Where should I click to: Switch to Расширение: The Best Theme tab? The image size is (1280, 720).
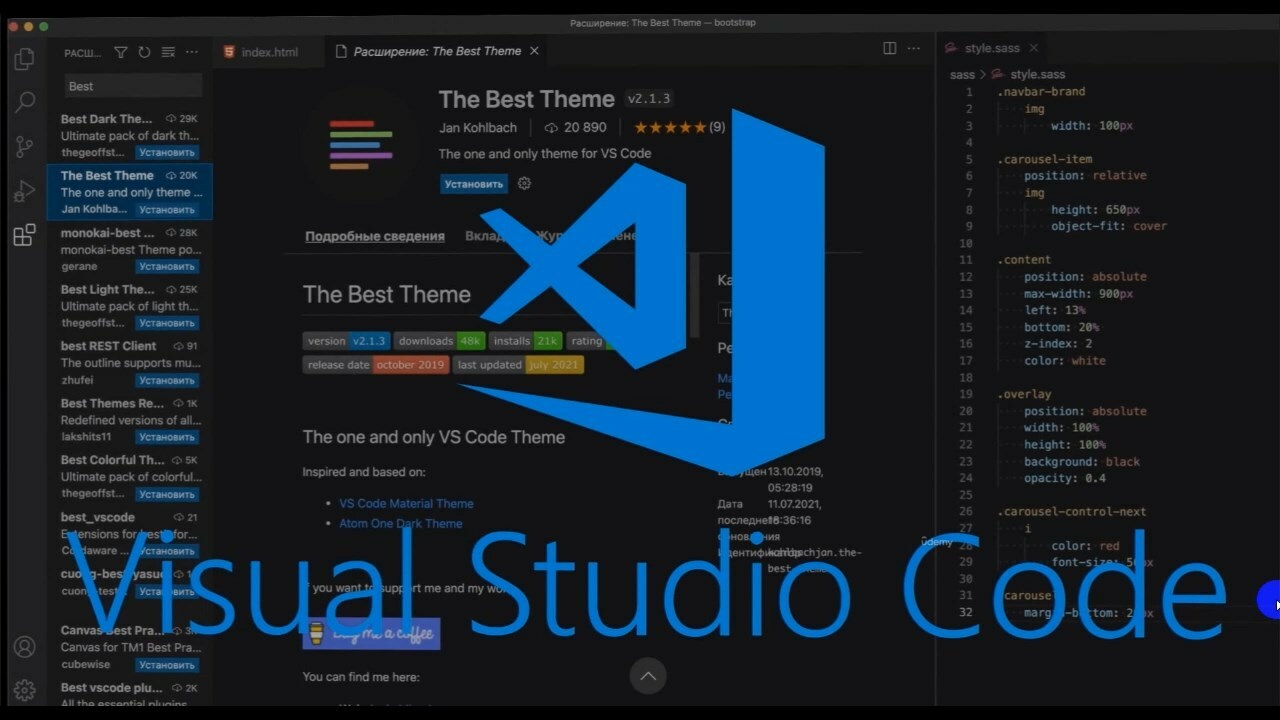pos(437,51)
